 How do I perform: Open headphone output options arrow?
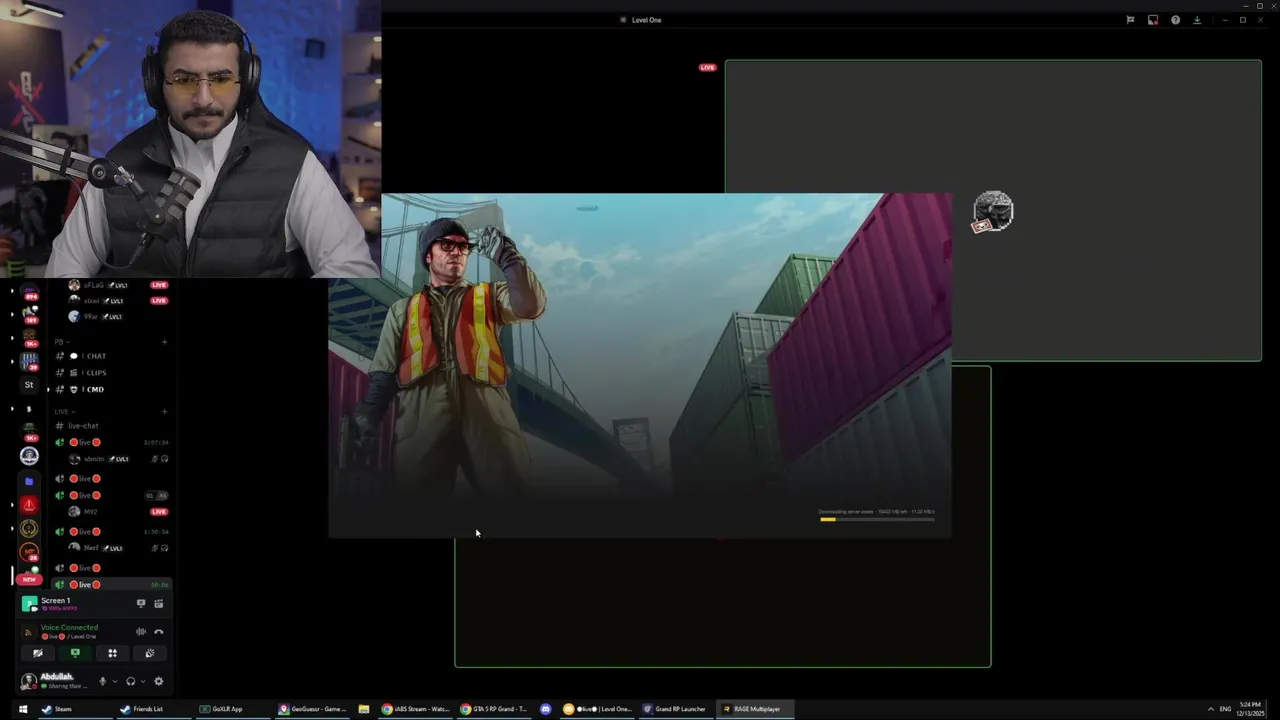(x=142, y=681)
